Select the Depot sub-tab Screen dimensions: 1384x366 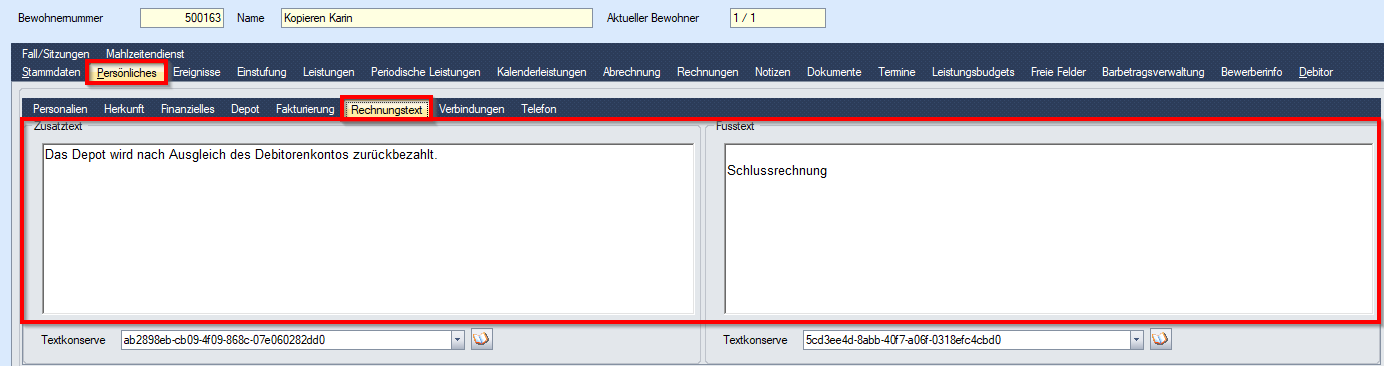[x=245, y=109]
